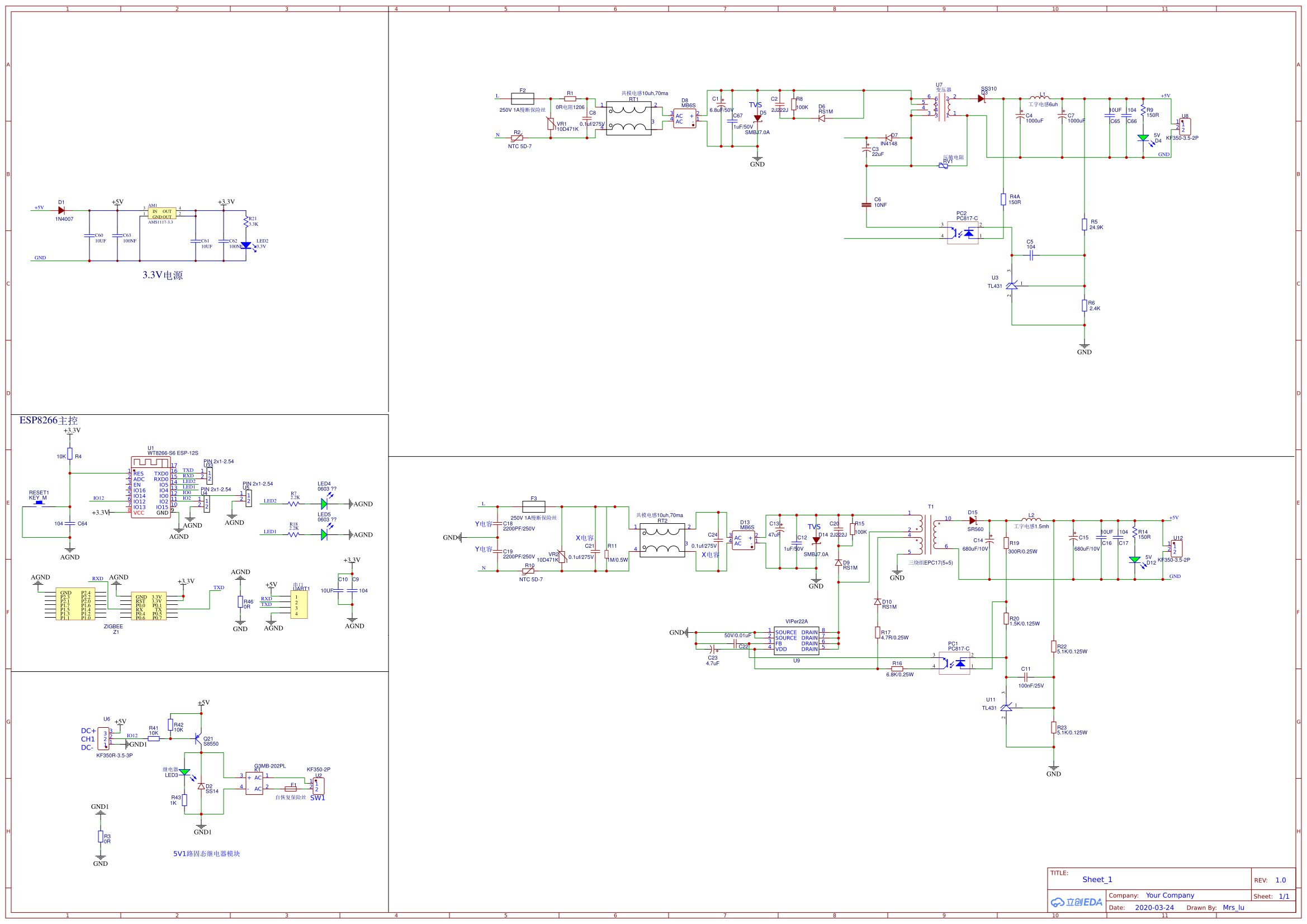Select the U7 transformer symbol
1307x924 pixels.
click(942, 106)
